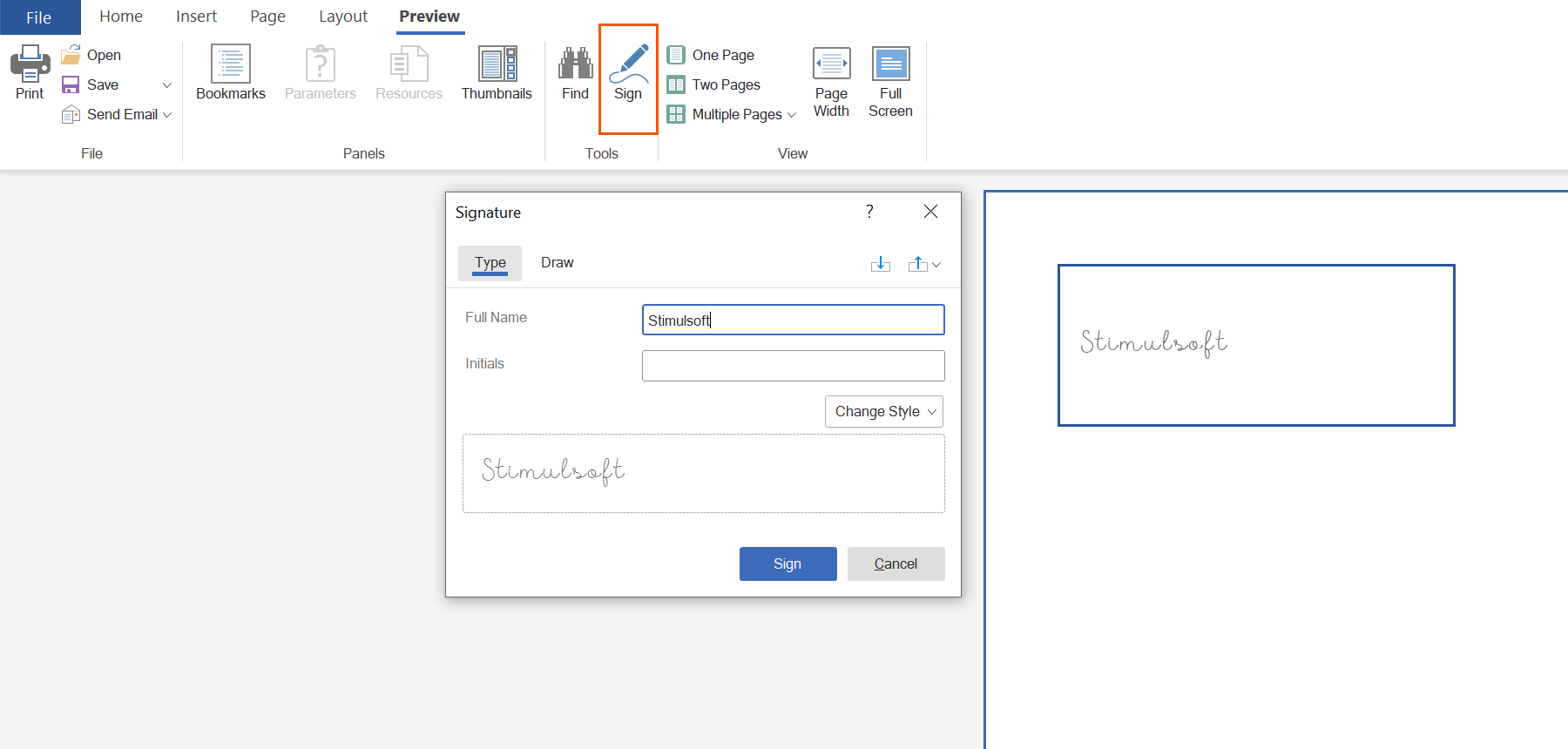Open the Change Style dropdown
This screenshot has width=1568, height=749.
[884, 411]
